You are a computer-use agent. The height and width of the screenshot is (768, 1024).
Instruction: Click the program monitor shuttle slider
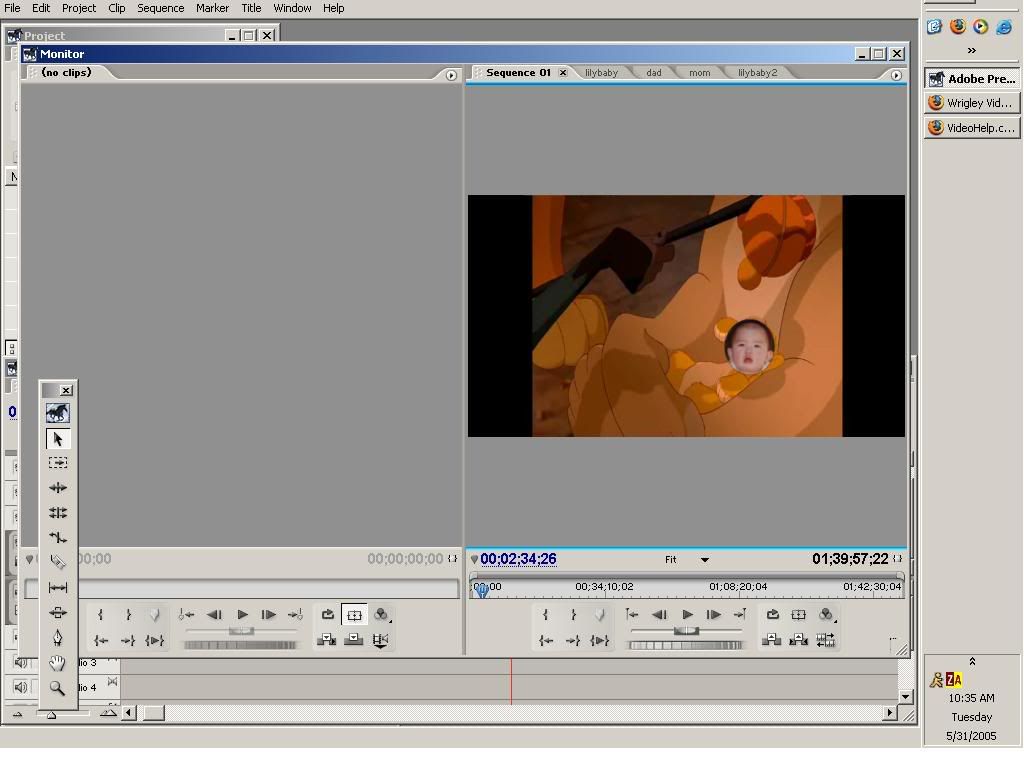point(686,631)
